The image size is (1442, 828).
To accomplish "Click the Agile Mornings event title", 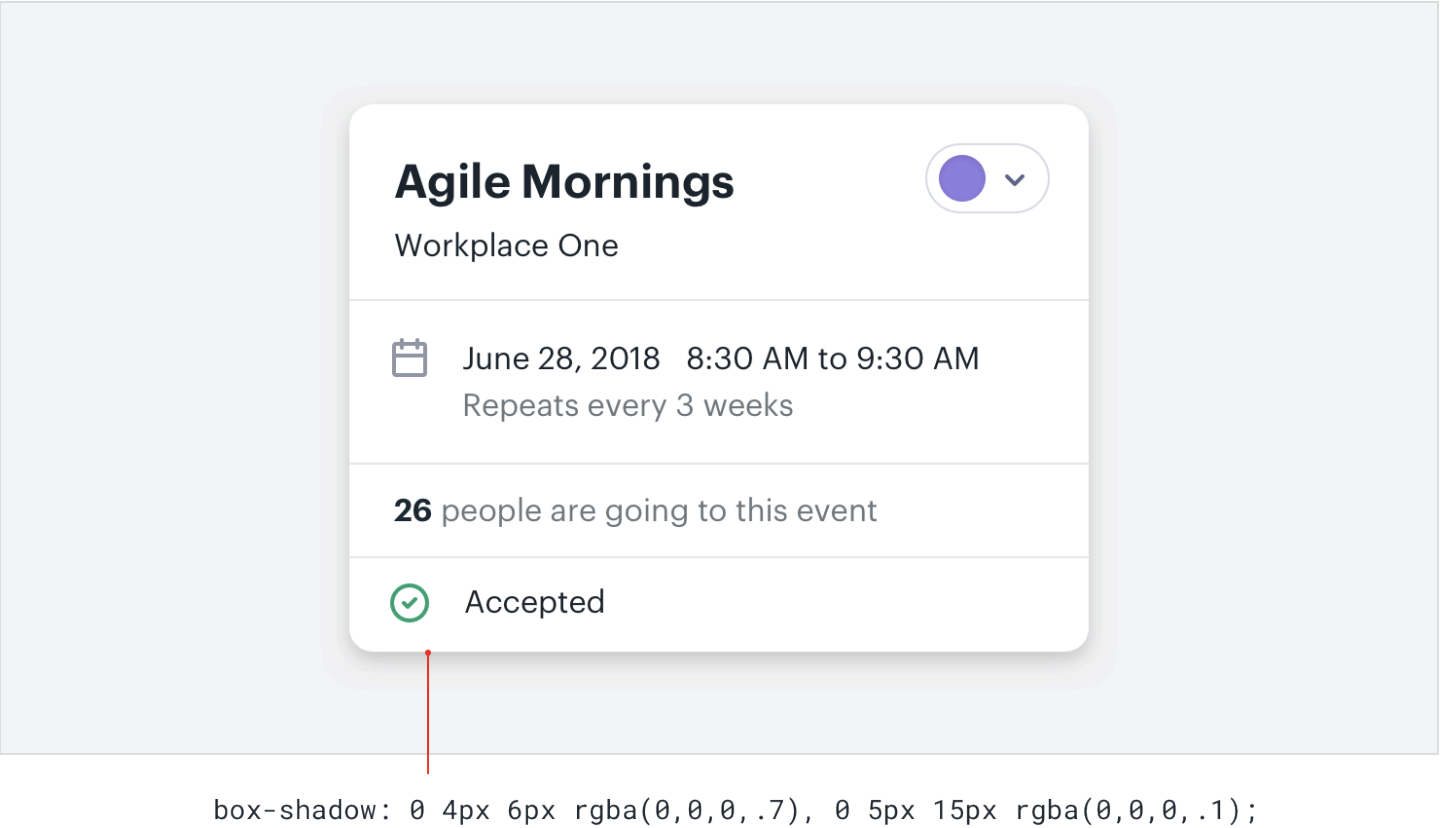I will pos(564,182).
